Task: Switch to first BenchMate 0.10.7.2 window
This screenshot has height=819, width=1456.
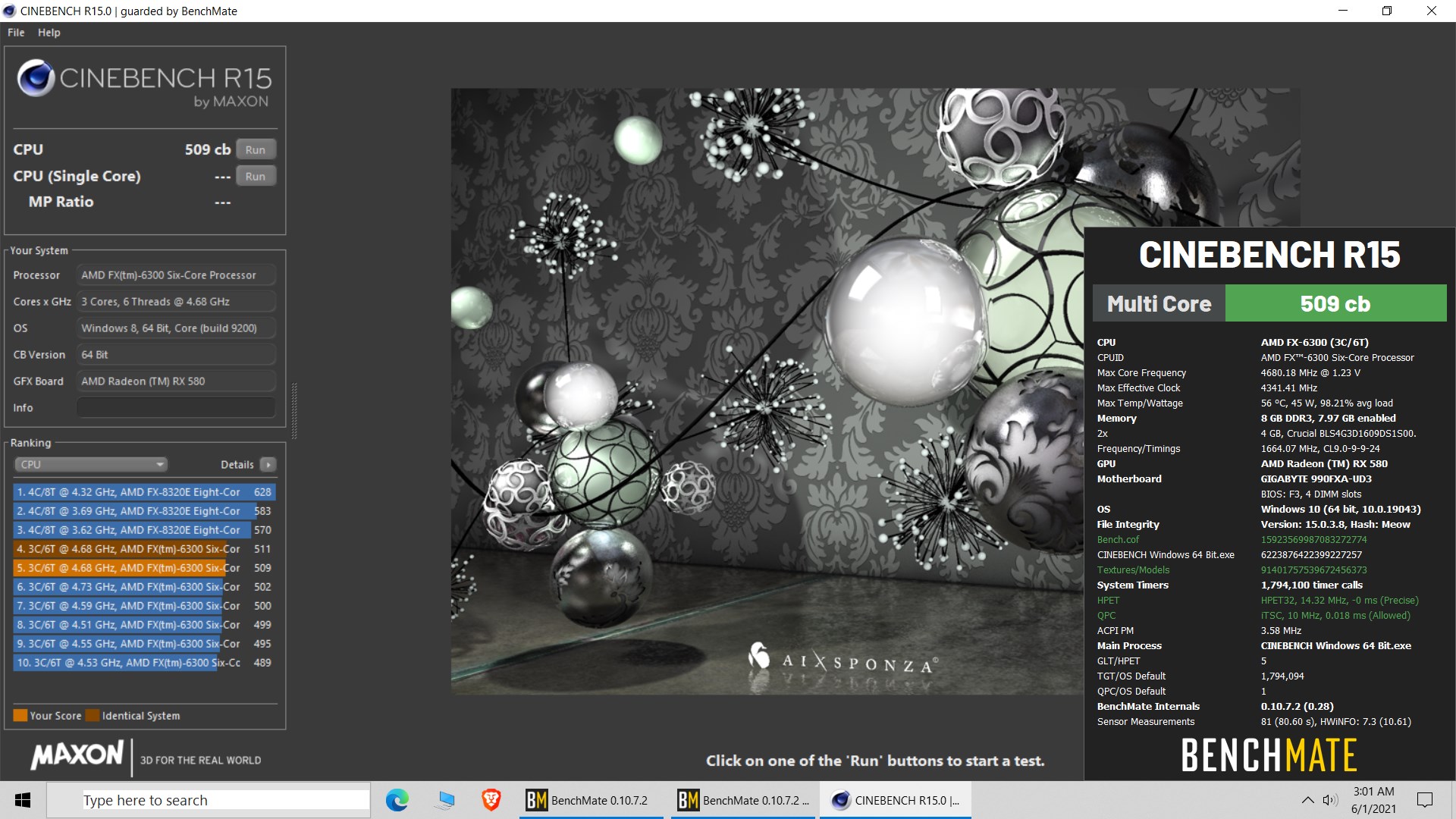Action: (591, 800)
